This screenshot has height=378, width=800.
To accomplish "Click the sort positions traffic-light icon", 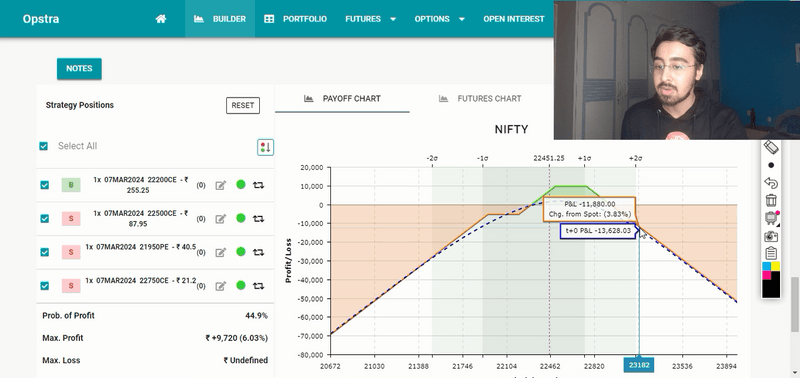I will pos(265,147).
